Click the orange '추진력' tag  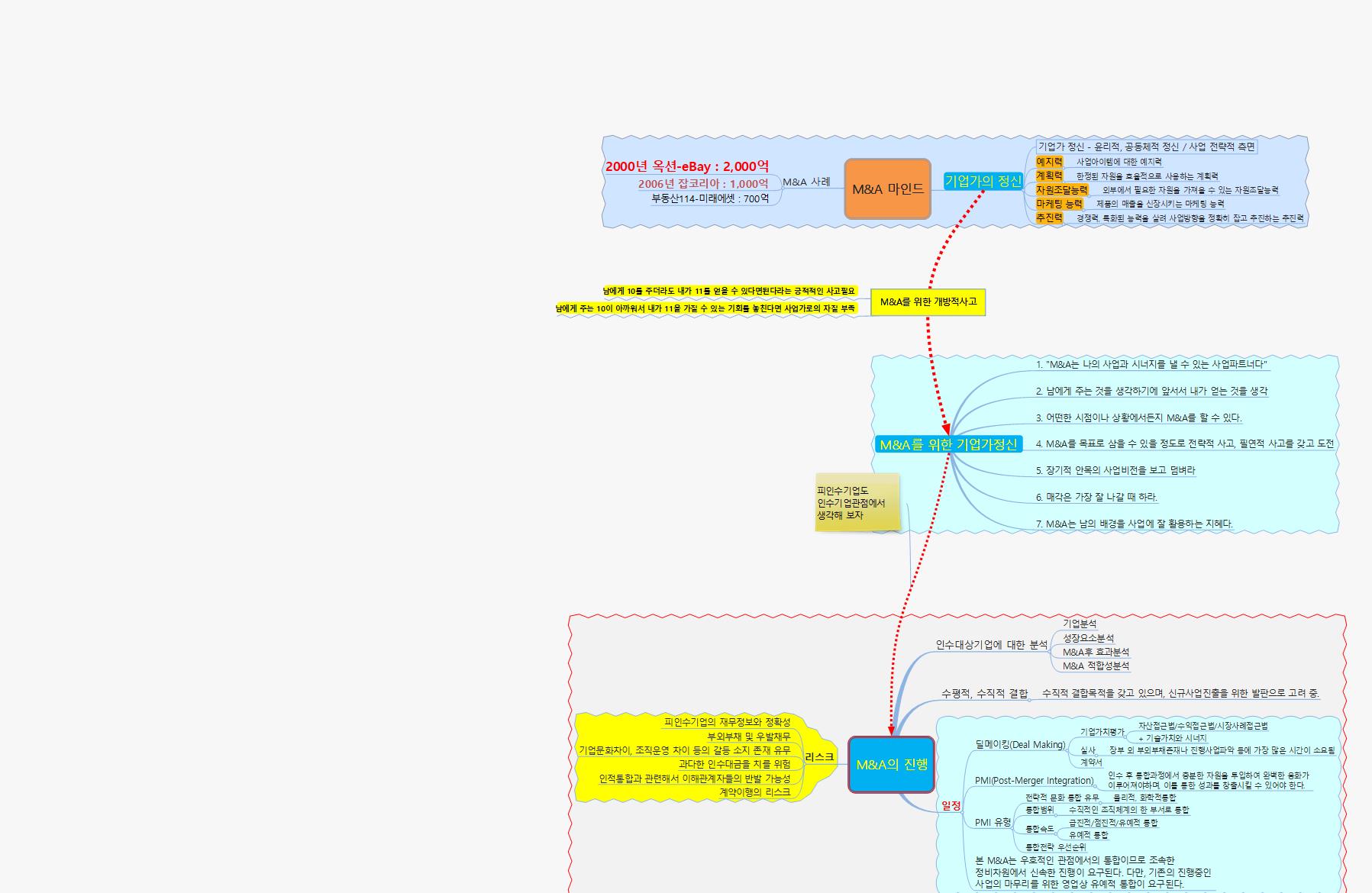click(x=1049, y=218)
